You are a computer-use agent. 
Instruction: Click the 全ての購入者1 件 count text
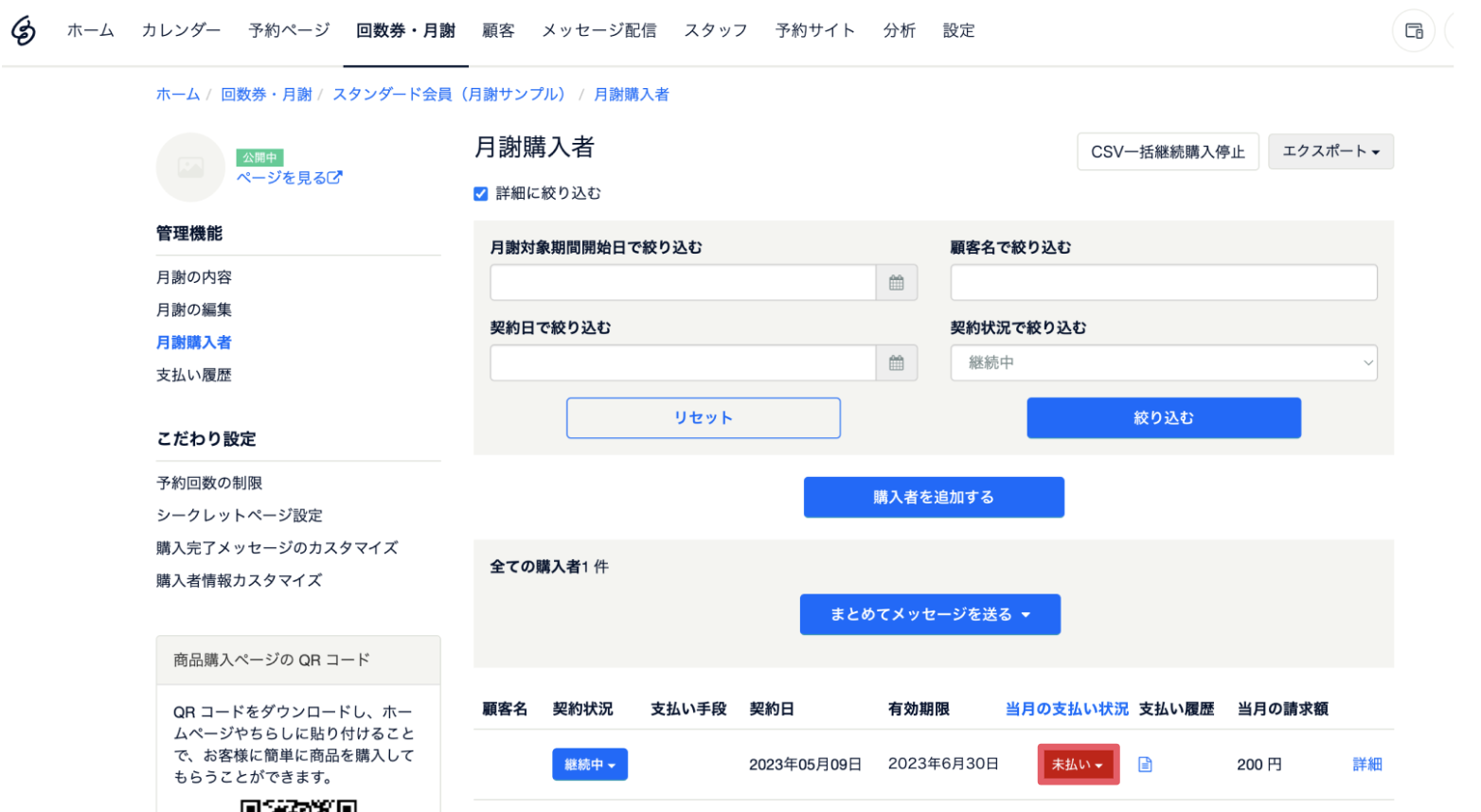click(549, 567)
